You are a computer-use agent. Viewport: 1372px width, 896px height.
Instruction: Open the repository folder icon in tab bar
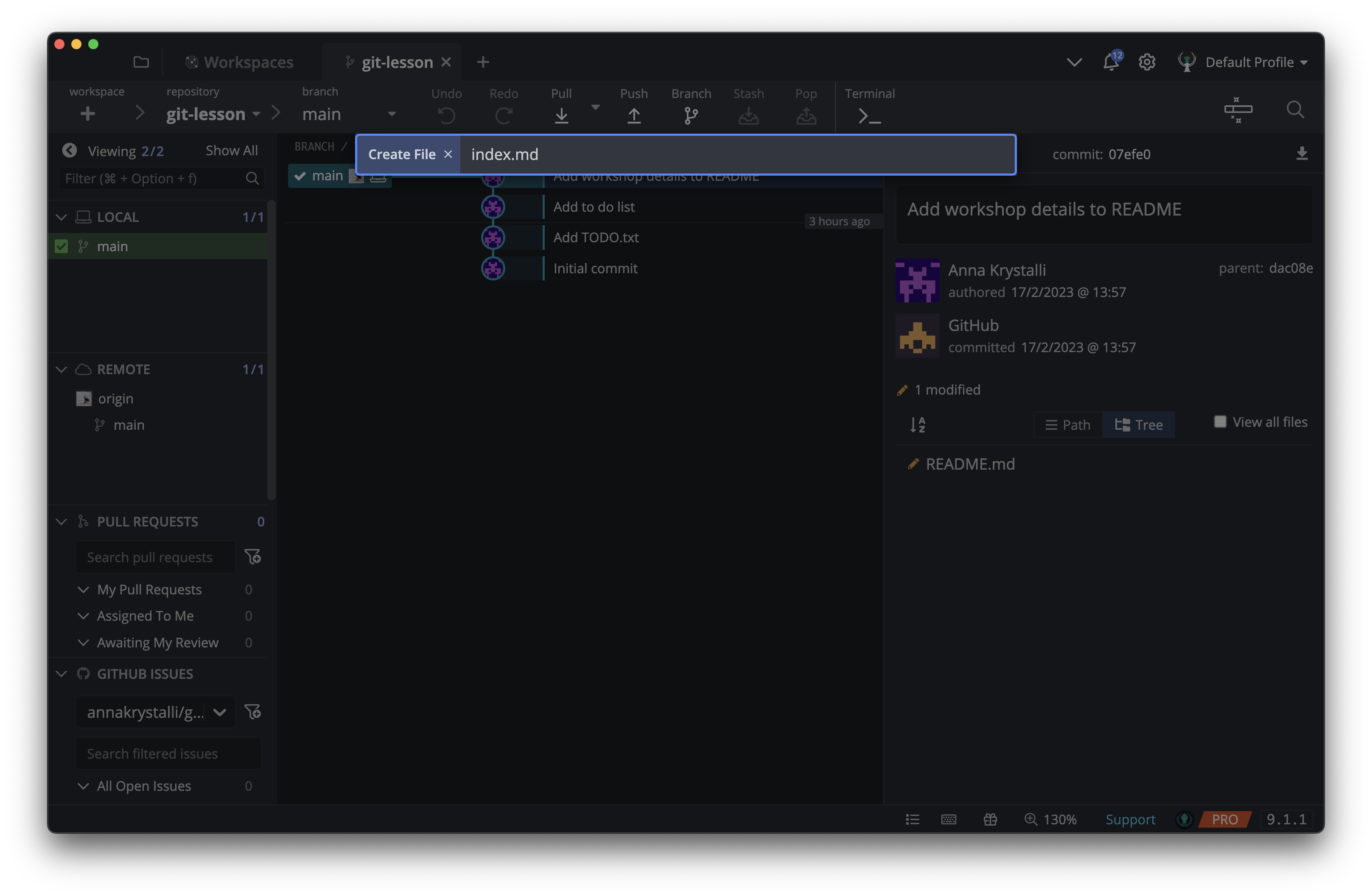(141, 62)
